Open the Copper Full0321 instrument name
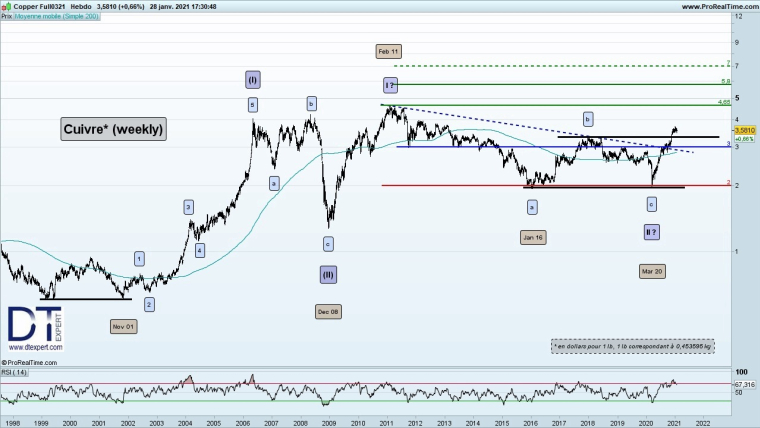 click(39, 6)
